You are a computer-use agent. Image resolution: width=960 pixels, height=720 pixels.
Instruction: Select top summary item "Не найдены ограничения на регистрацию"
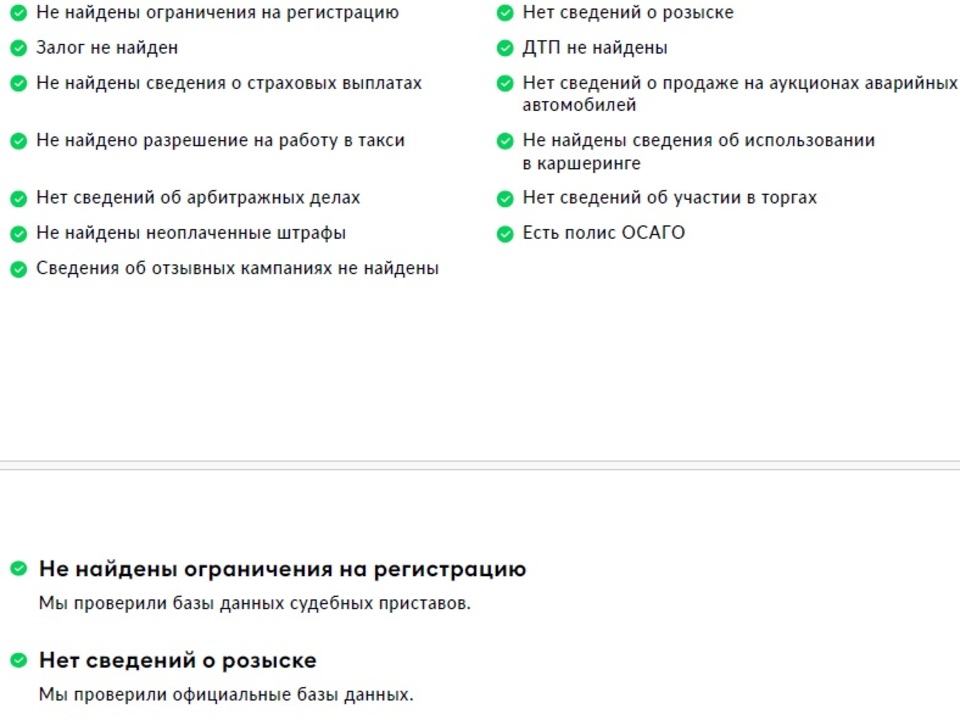pyautogui.click(x=217, y=13)
